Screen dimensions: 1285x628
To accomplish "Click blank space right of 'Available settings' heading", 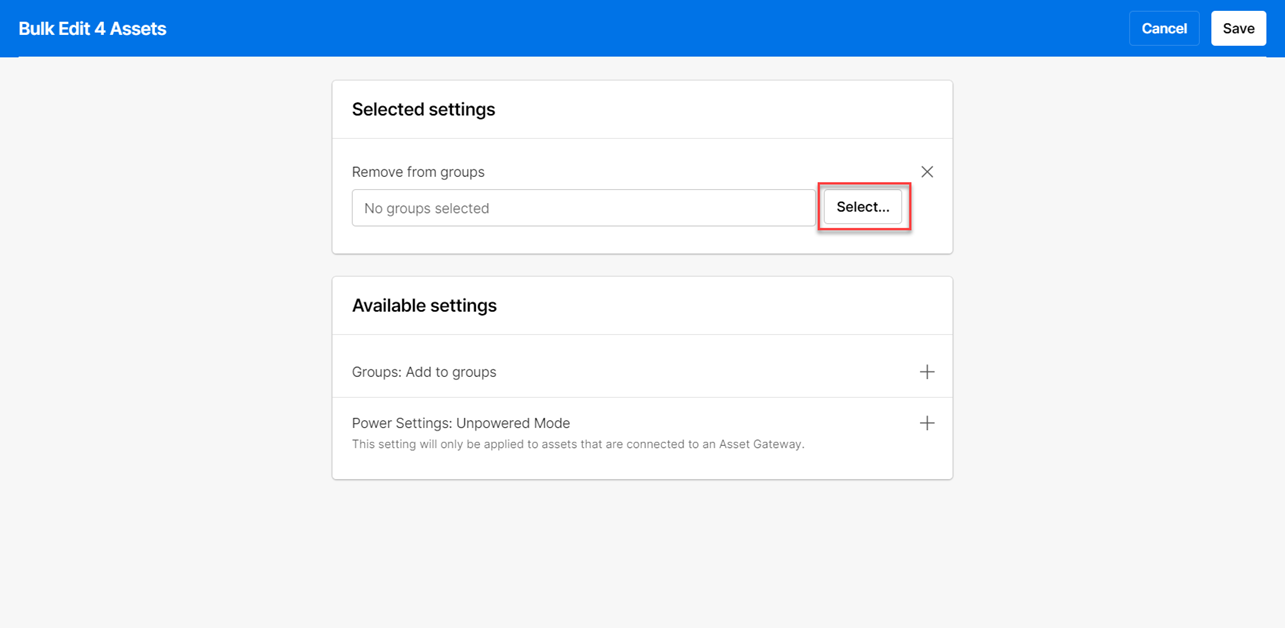I will pyautogui.click(x=720, y=305).
